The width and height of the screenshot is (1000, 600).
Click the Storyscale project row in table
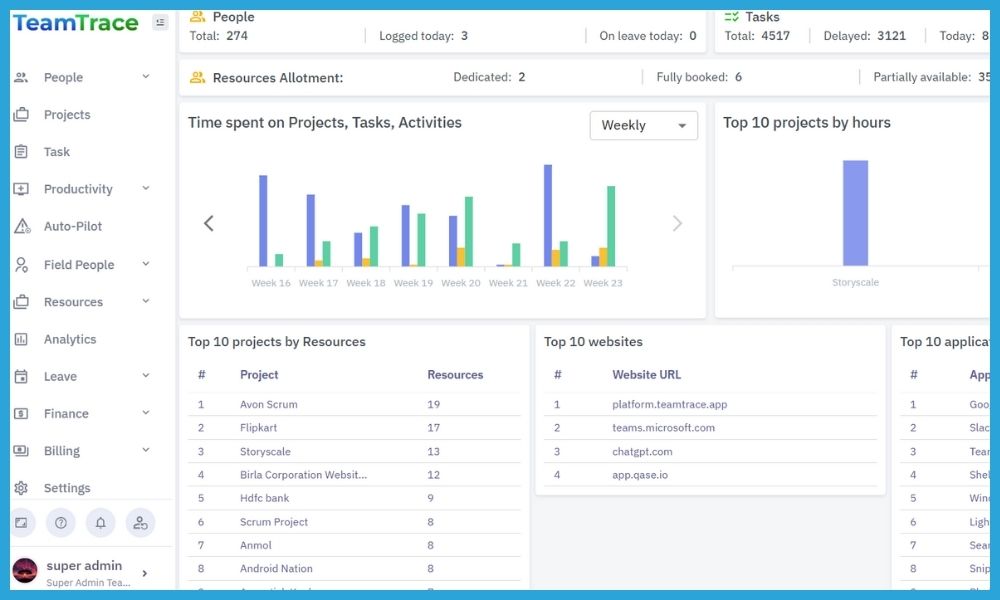pos(354,451)
